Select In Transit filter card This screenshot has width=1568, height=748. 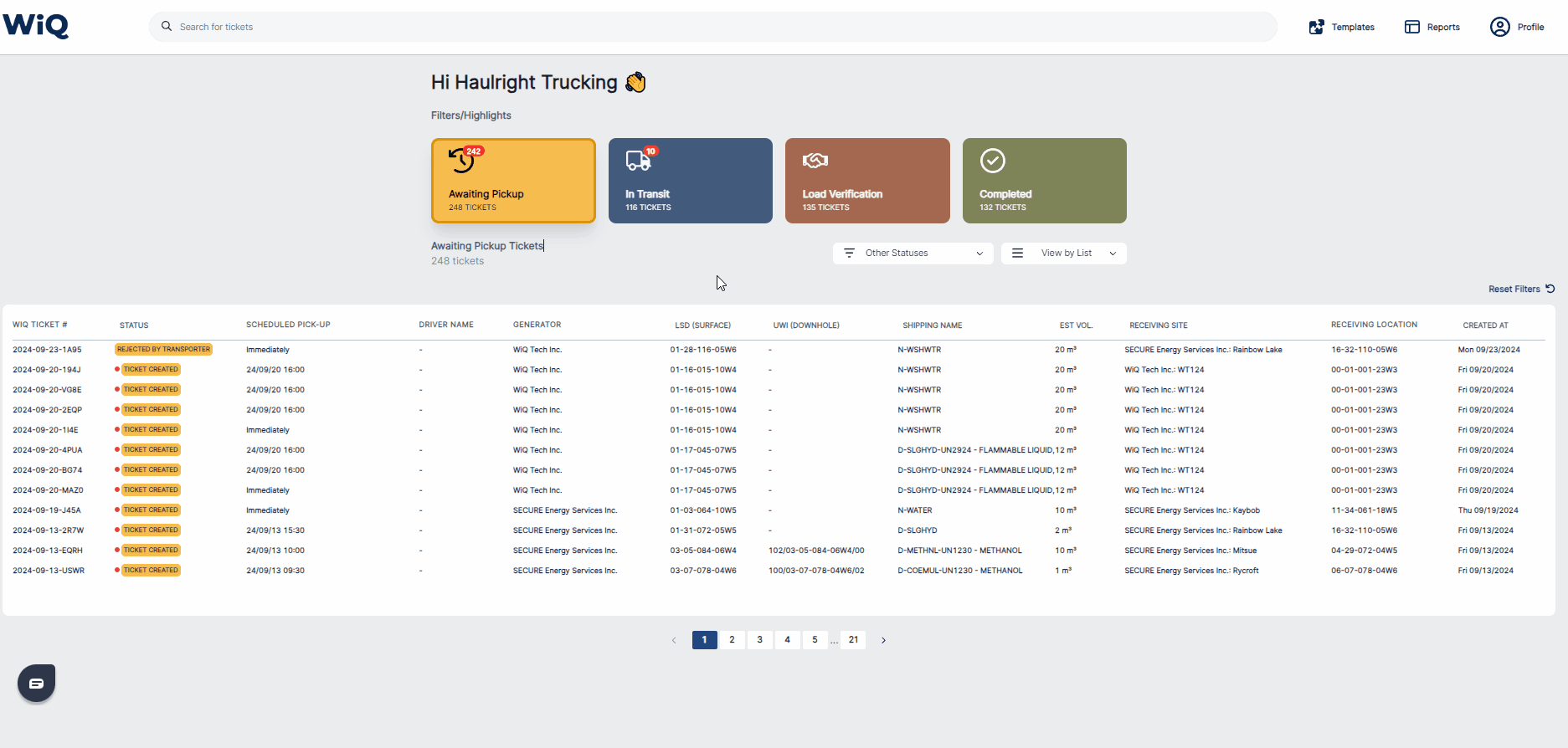691,181
